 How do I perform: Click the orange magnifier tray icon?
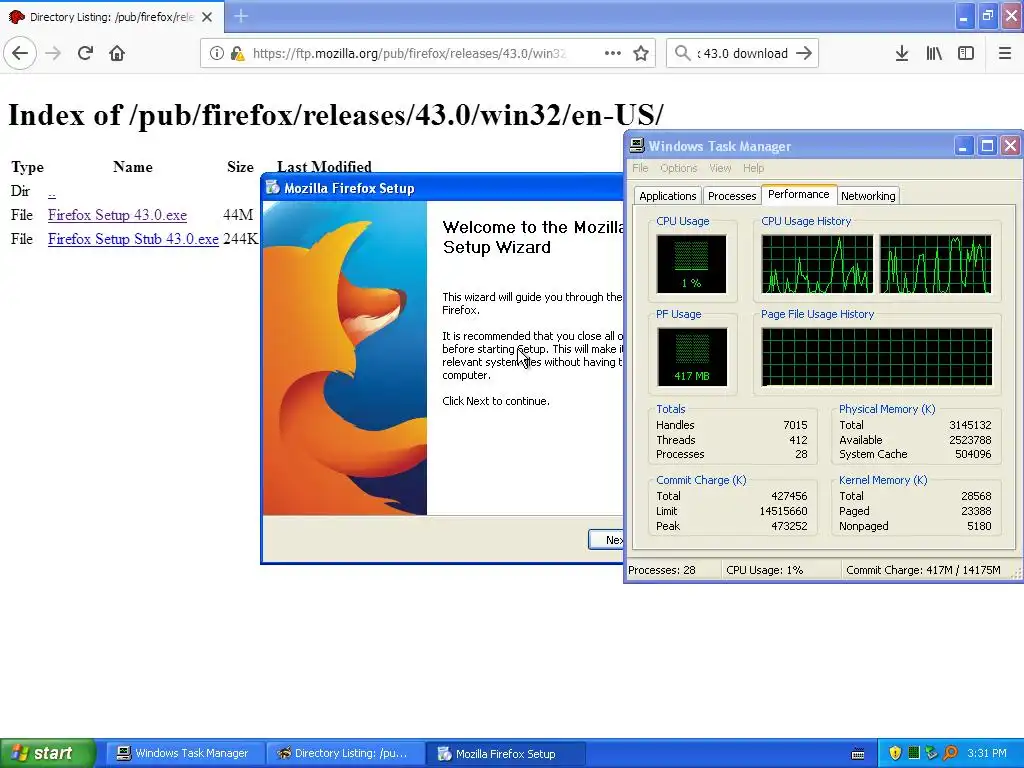coord(950,753)
